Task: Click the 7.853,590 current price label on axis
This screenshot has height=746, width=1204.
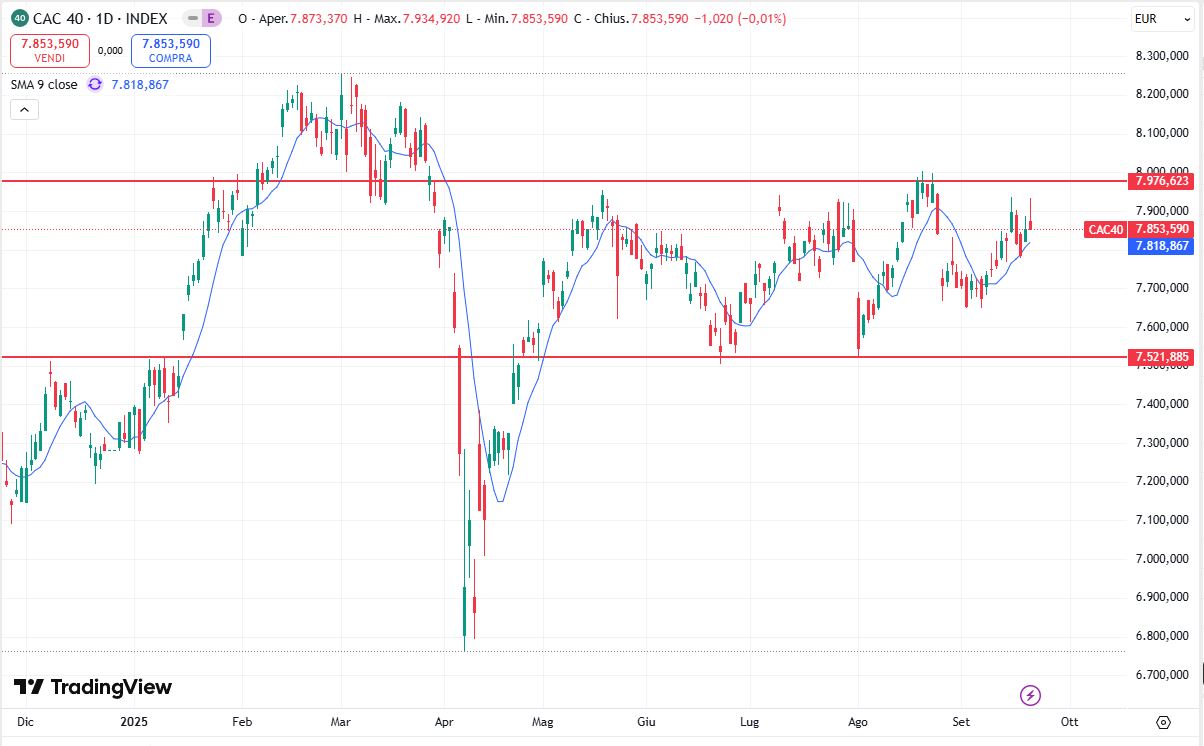Action: 1159,229
